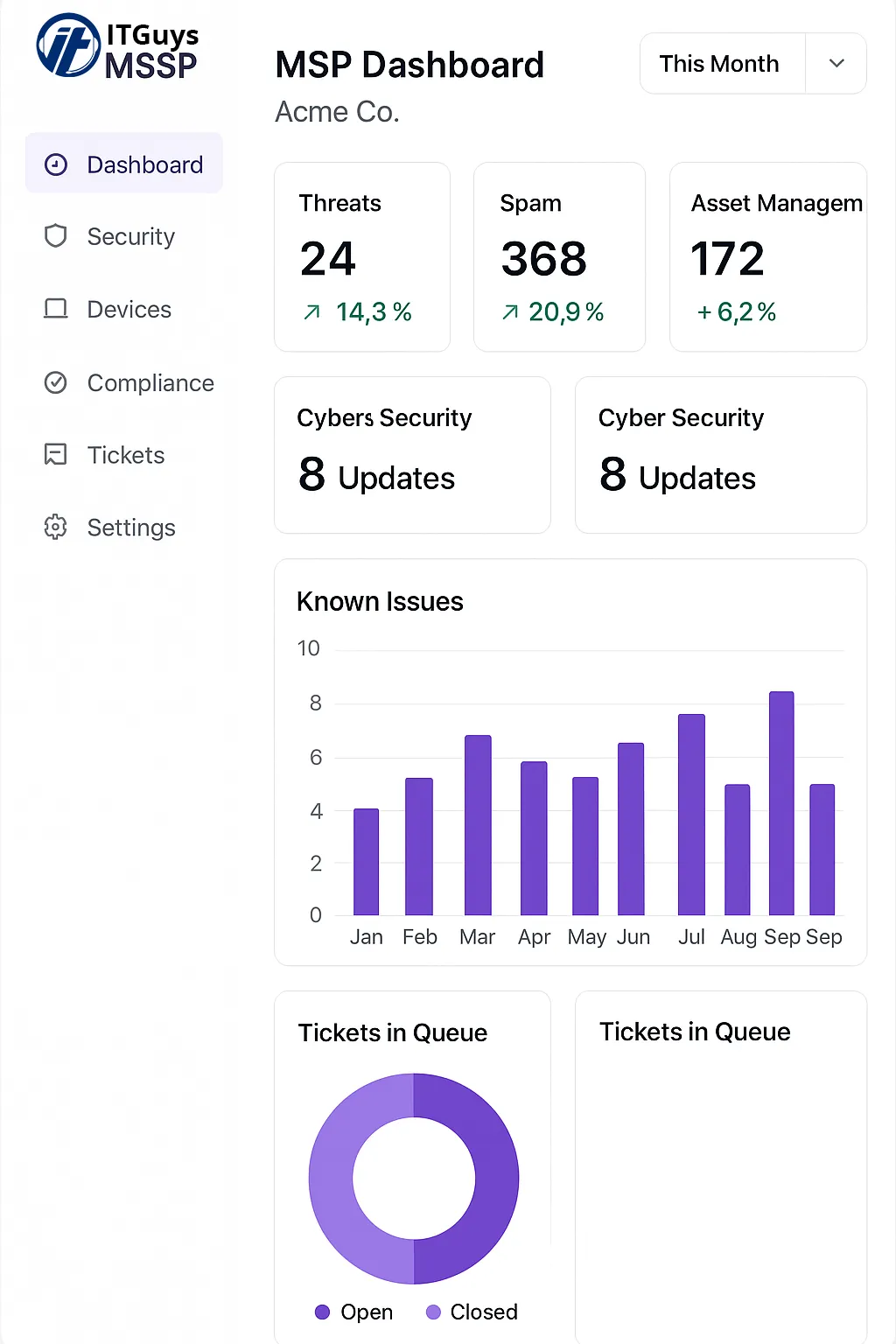
Task: Click the 10 y-axis label
Action: click(308, 648)
